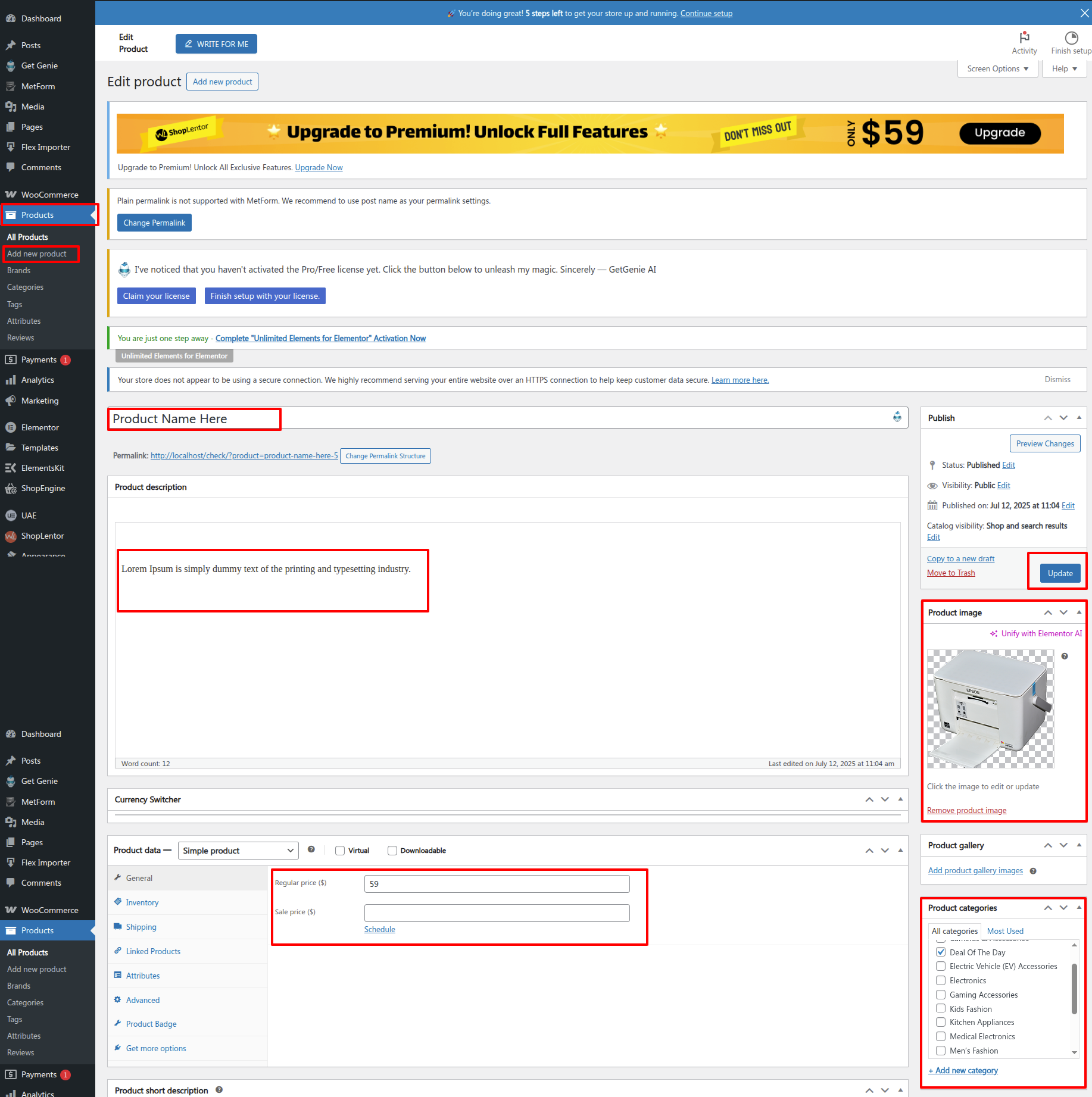Image resolution: width=1092 pixels, height=1097 pixels.
Task: Click help icon beside product image
Action: (x=1065, y=656)
